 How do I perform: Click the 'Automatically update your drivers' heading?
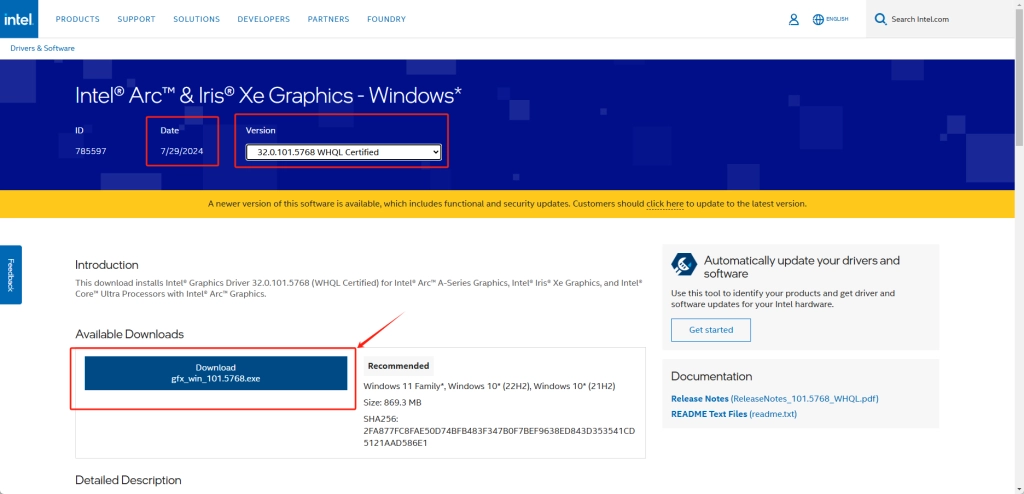(x=801, y=267)
